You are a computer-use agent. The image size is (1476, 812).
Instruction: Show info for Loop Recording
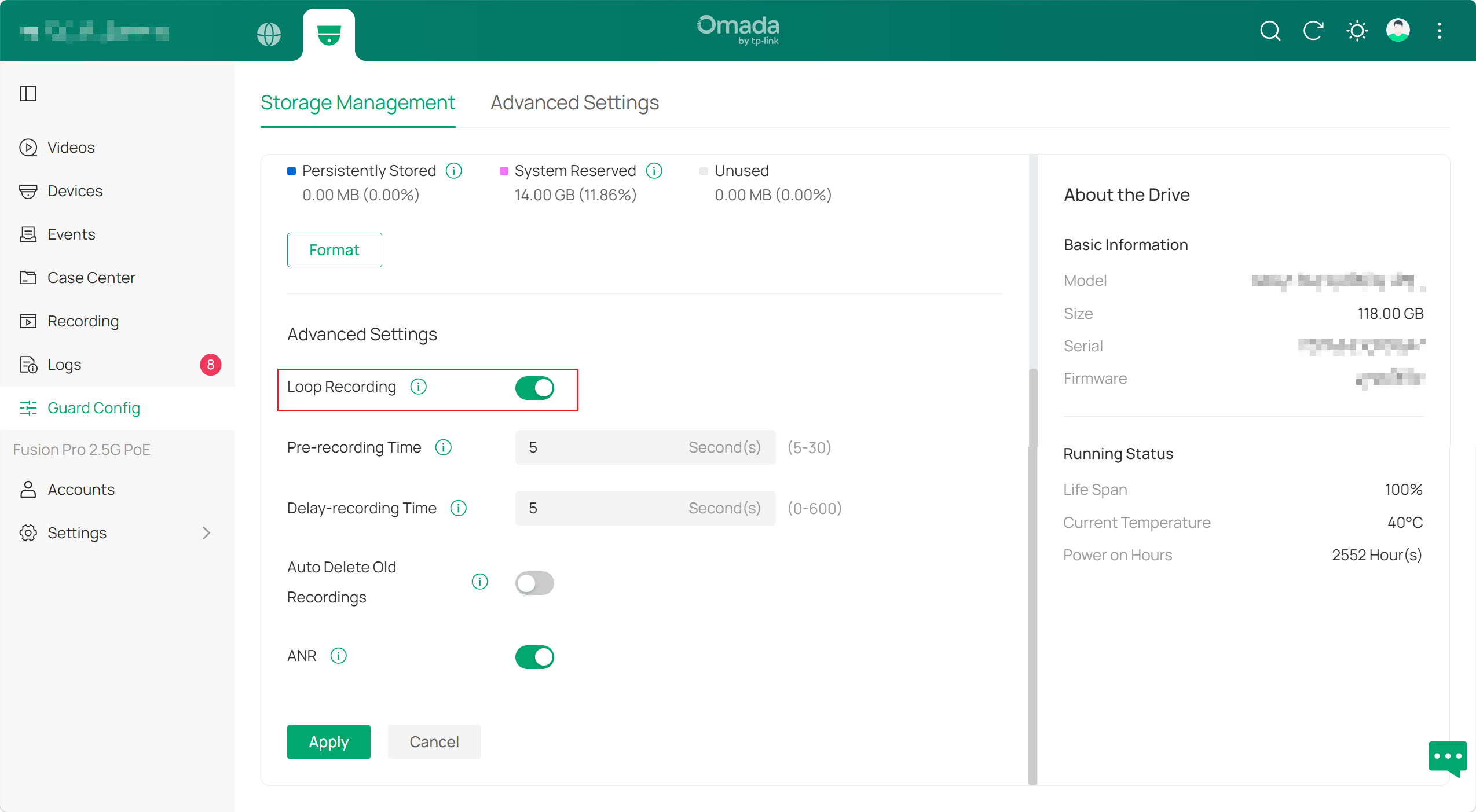(419, 387)
